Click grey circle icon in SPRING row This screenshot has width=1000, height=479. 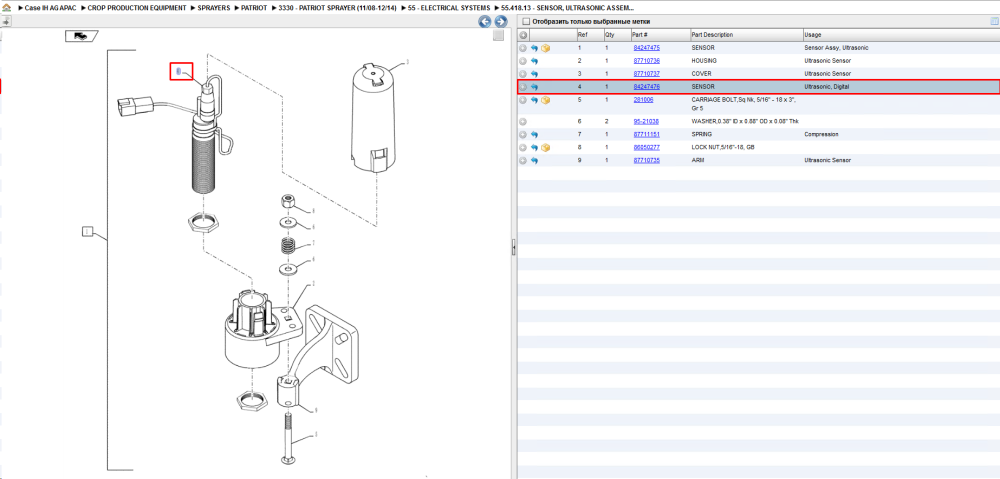tap(523, 135)
